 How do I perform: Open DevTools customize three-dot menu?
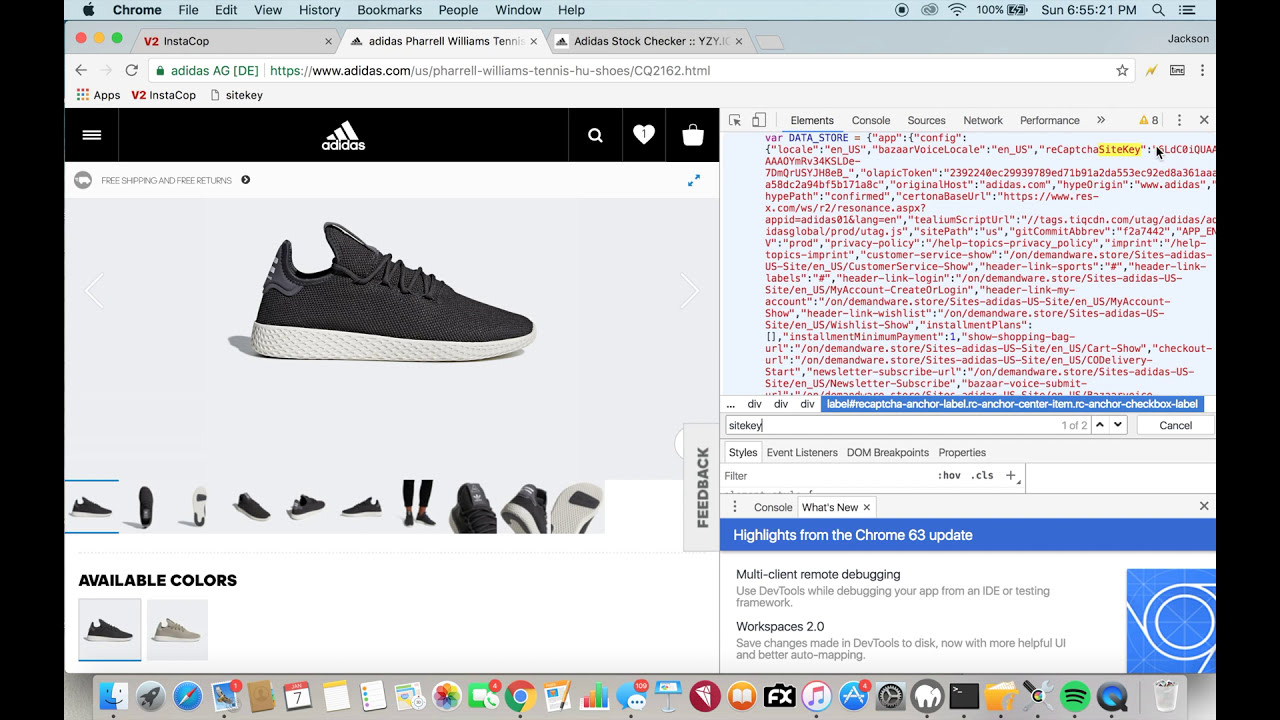pyautogui.click(x=1179, y=120)
